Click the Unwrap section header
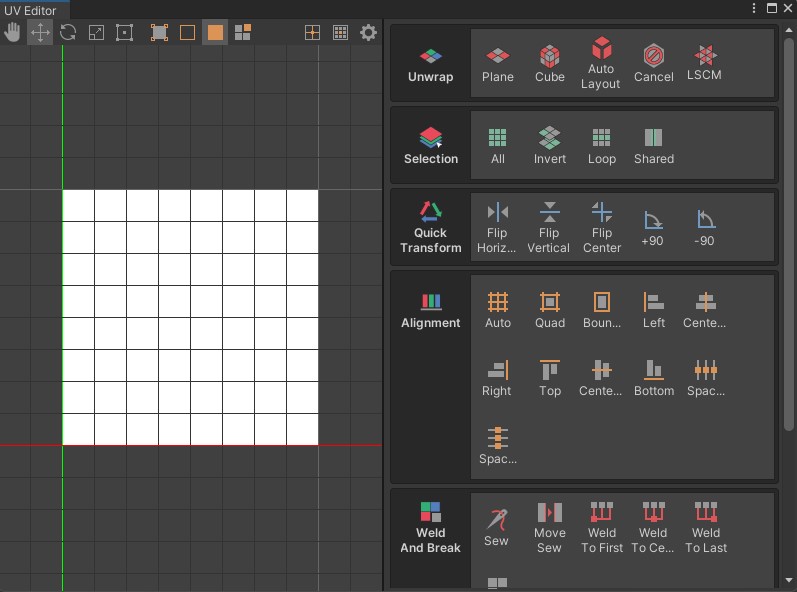This screenshot has width=797, height=592. (x=431, y=64)
